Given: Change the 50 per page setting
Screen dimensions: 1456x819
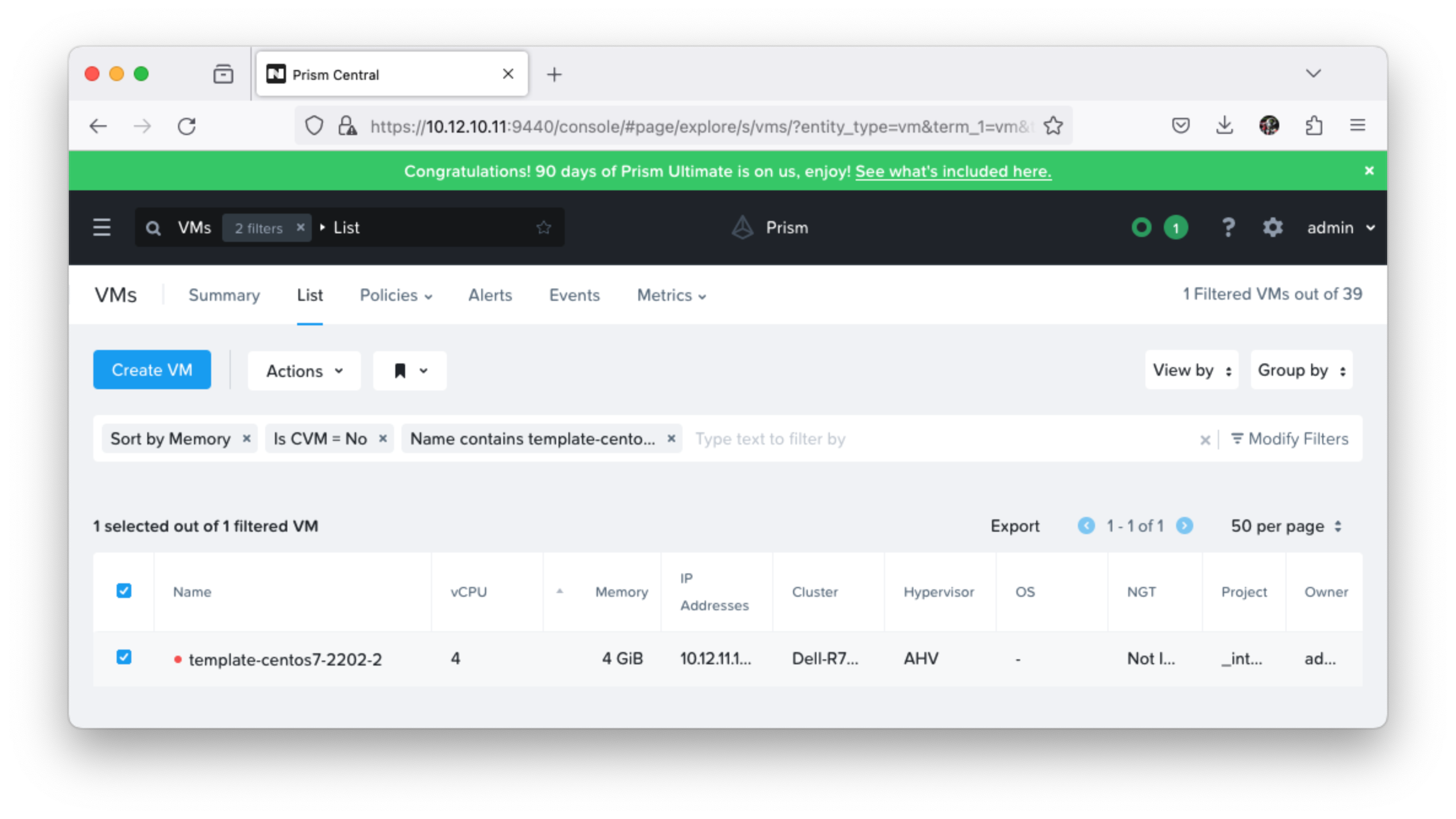Looking at the screenshot, I should point(1286,526).
